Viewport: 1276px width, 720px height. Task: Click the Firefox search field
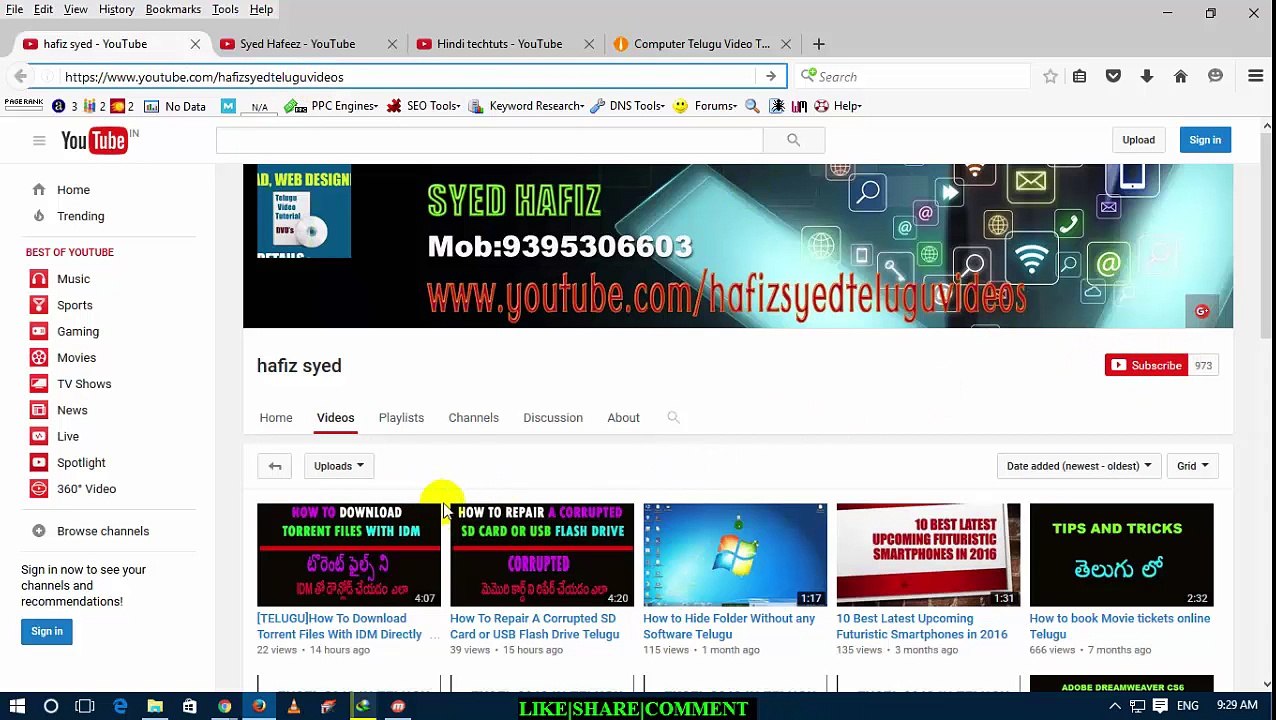pos(914,77)
